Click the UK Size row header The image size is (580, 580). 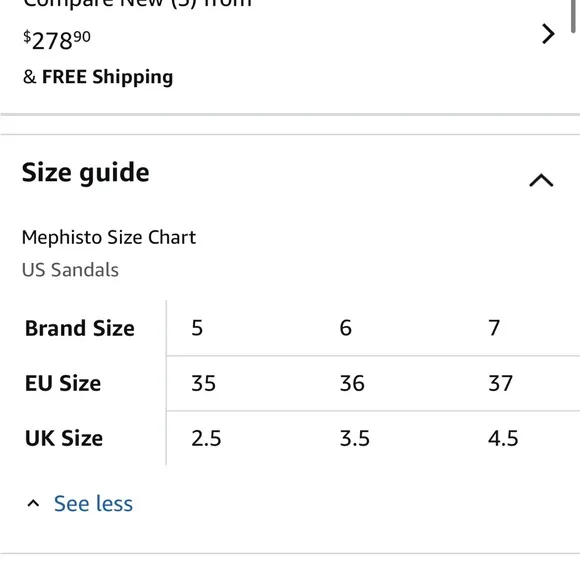[64, 438]
